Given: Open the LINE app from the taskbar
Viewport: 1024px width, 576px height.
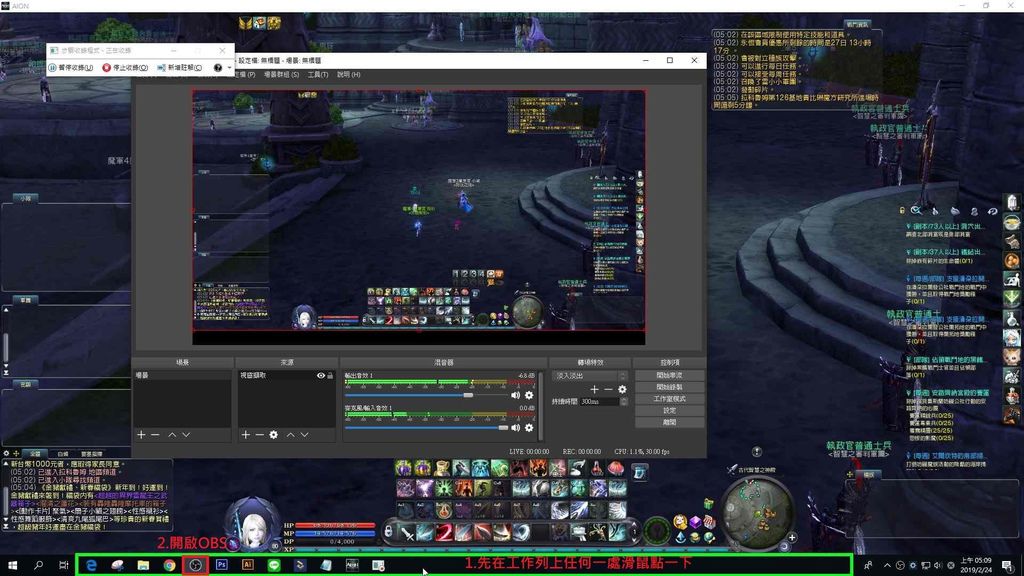Looking at the screenshot, I should [x=274, y=565].
